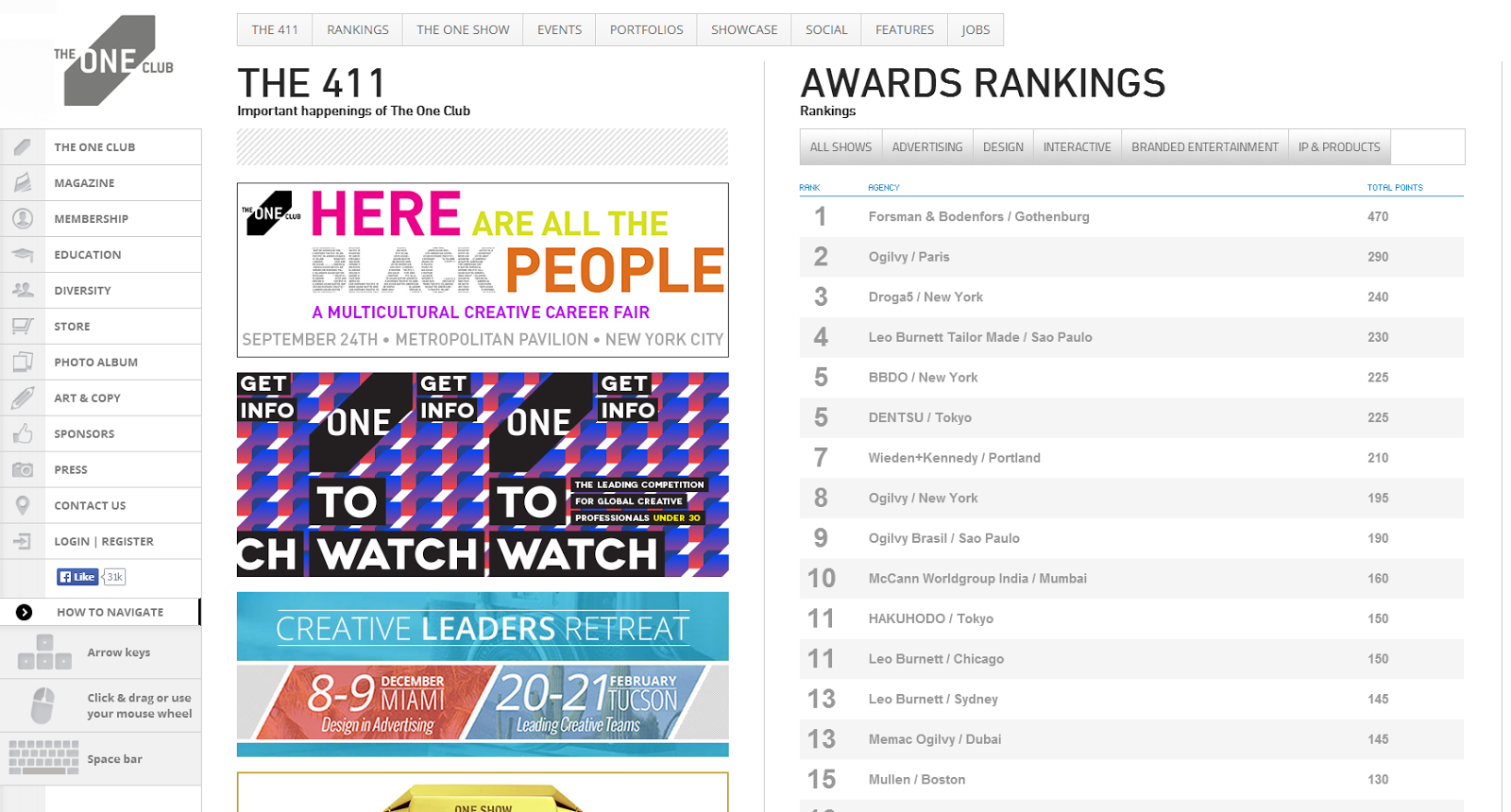Open Sponsors sidebar link
This screenshot has height=812, width=1511.
[84, 434]
